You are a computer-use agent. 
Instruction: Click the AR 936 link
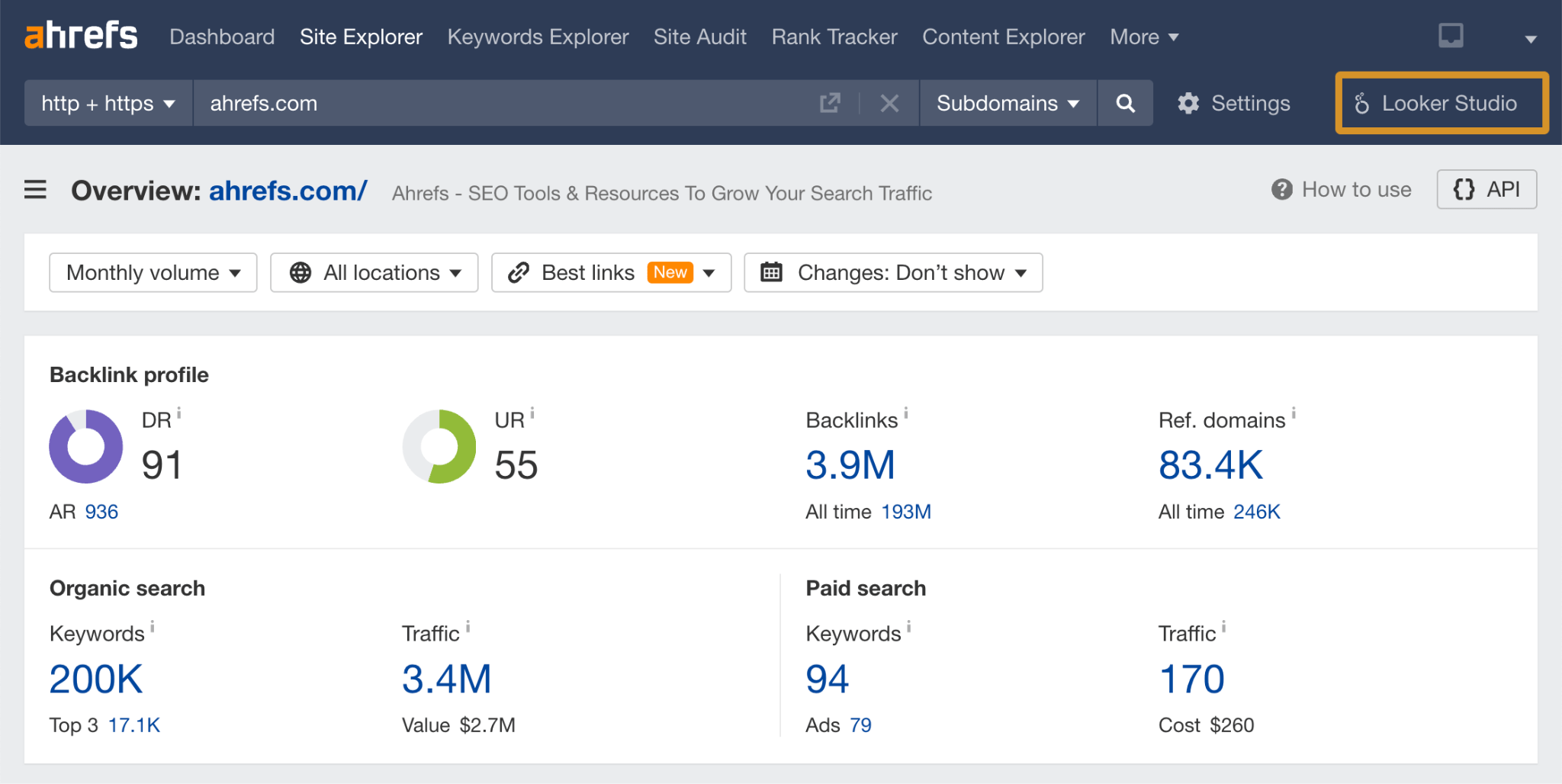point(101,512)
